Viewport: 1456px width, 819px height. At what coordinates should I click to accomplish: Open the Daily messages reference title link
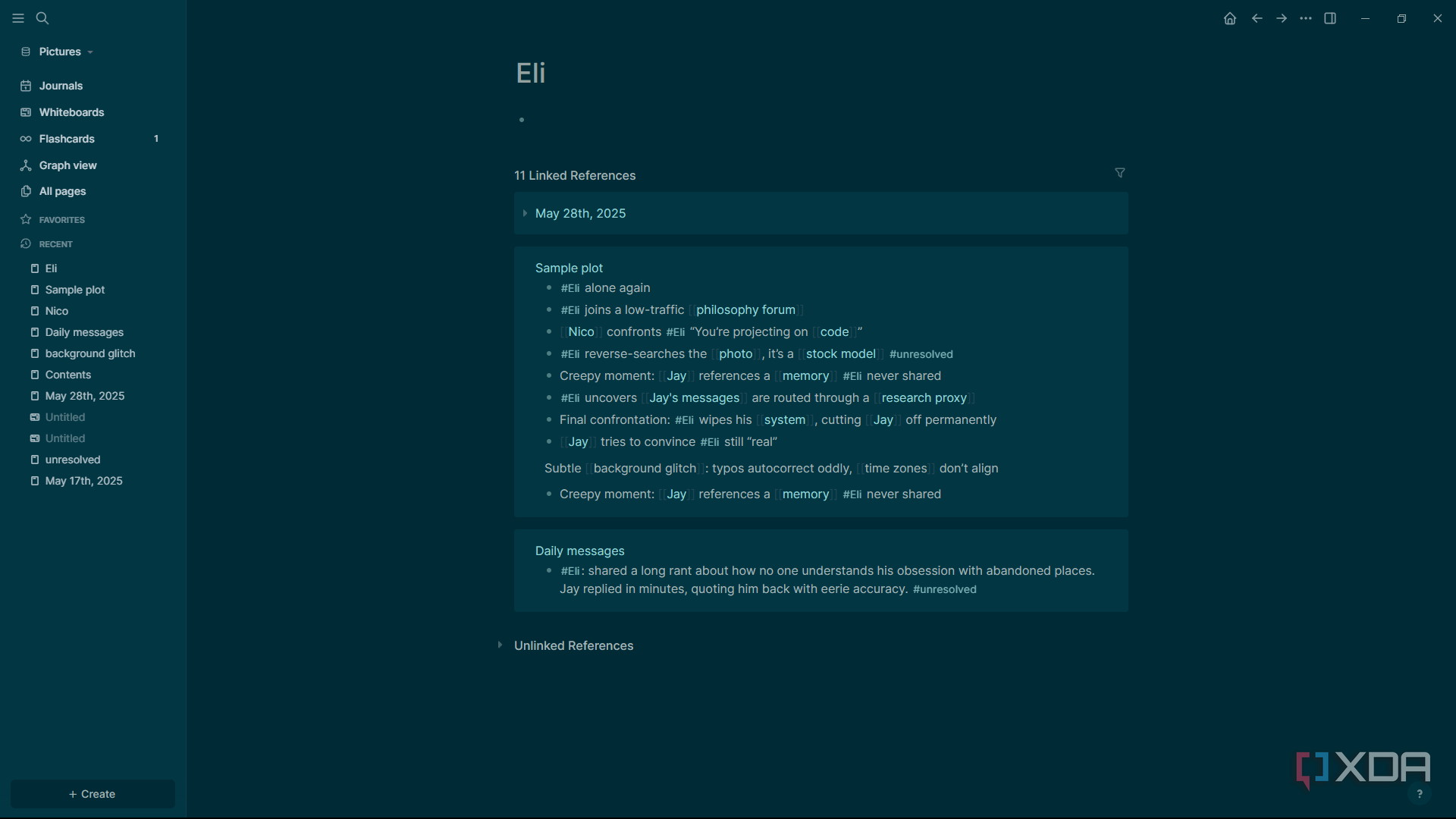pyautogui.click(x=579, y=551)
